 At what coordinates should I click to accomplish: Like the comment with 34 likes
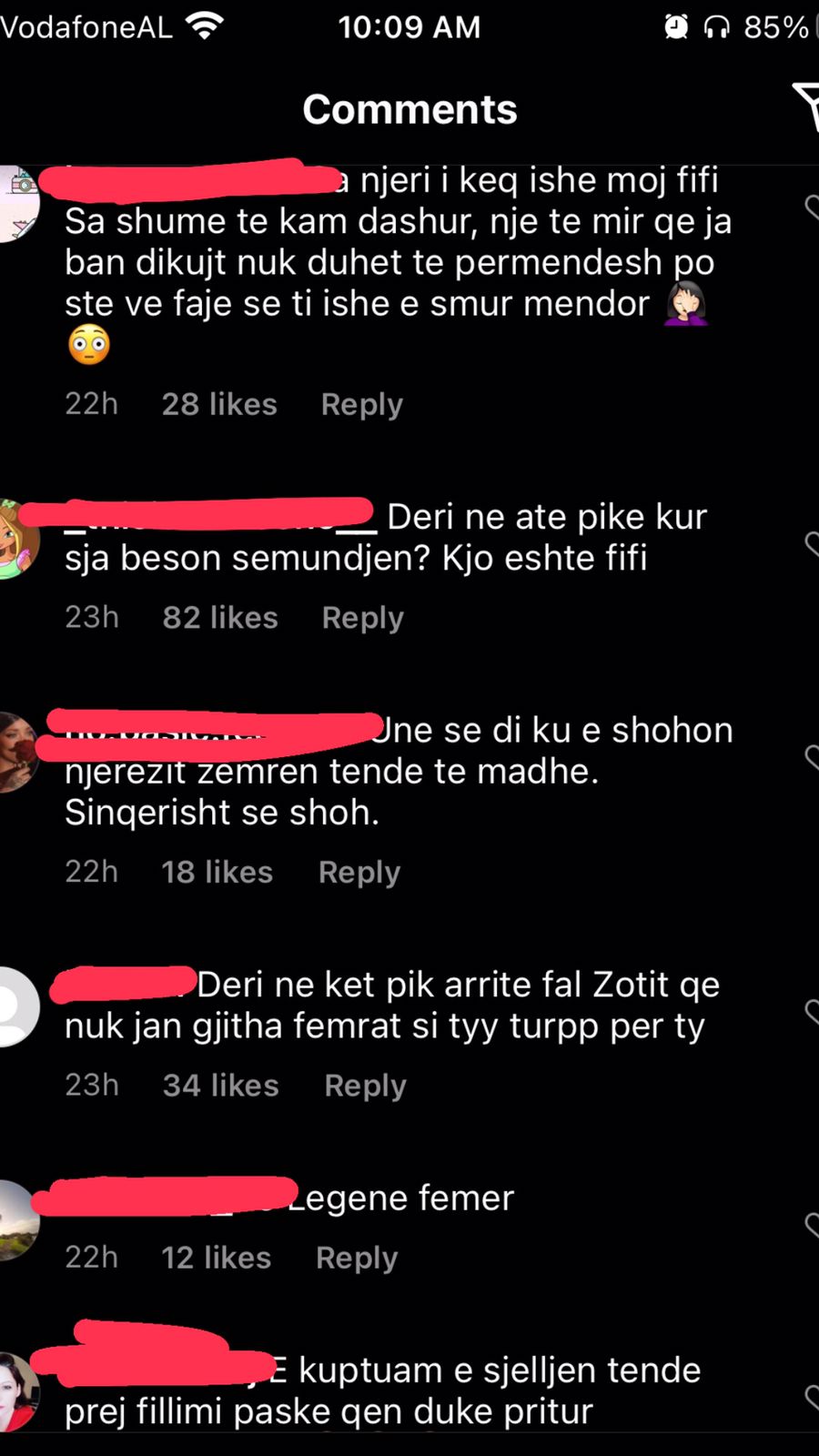coord(812,1012)
